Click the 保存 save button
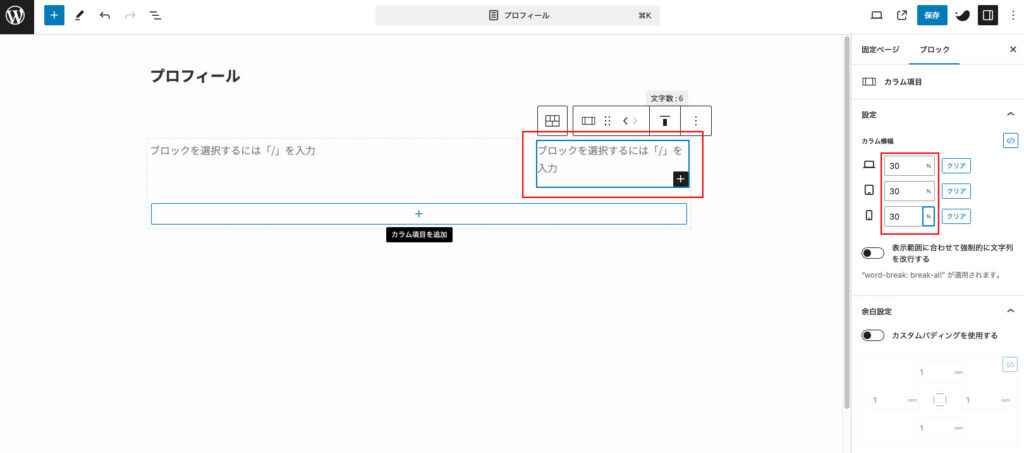Image resolution: width=1024 pixels, height=453 pixels. 932,15
